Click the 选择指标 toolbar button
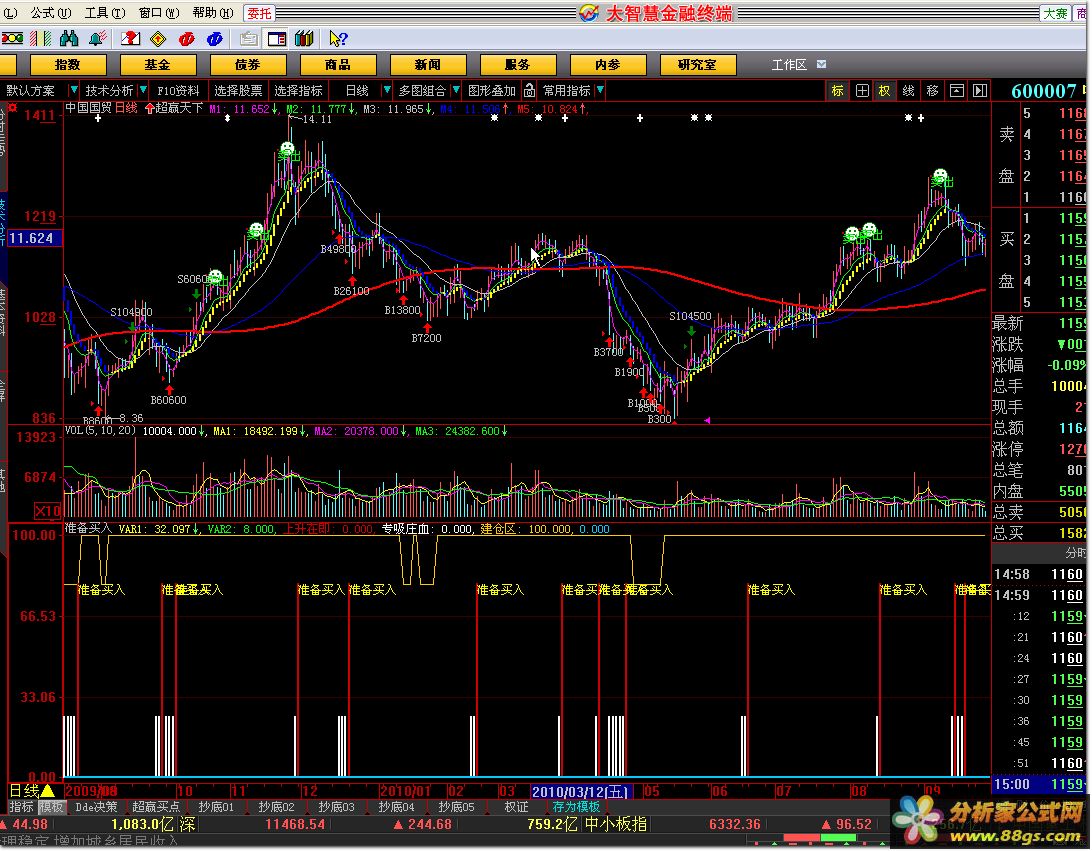 pyautogui.click(x=298, y=91)
